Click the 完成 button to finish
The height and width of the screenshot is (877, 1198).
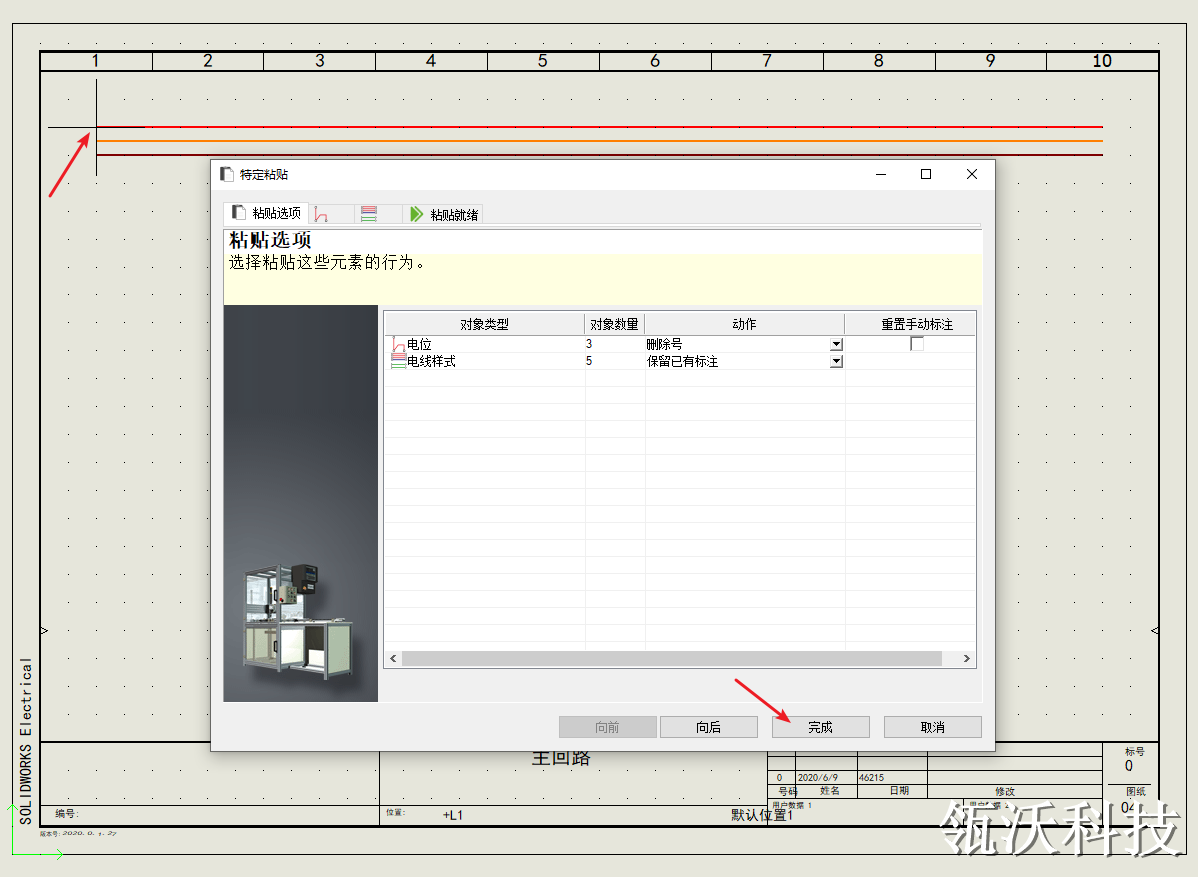click(821, 727)
